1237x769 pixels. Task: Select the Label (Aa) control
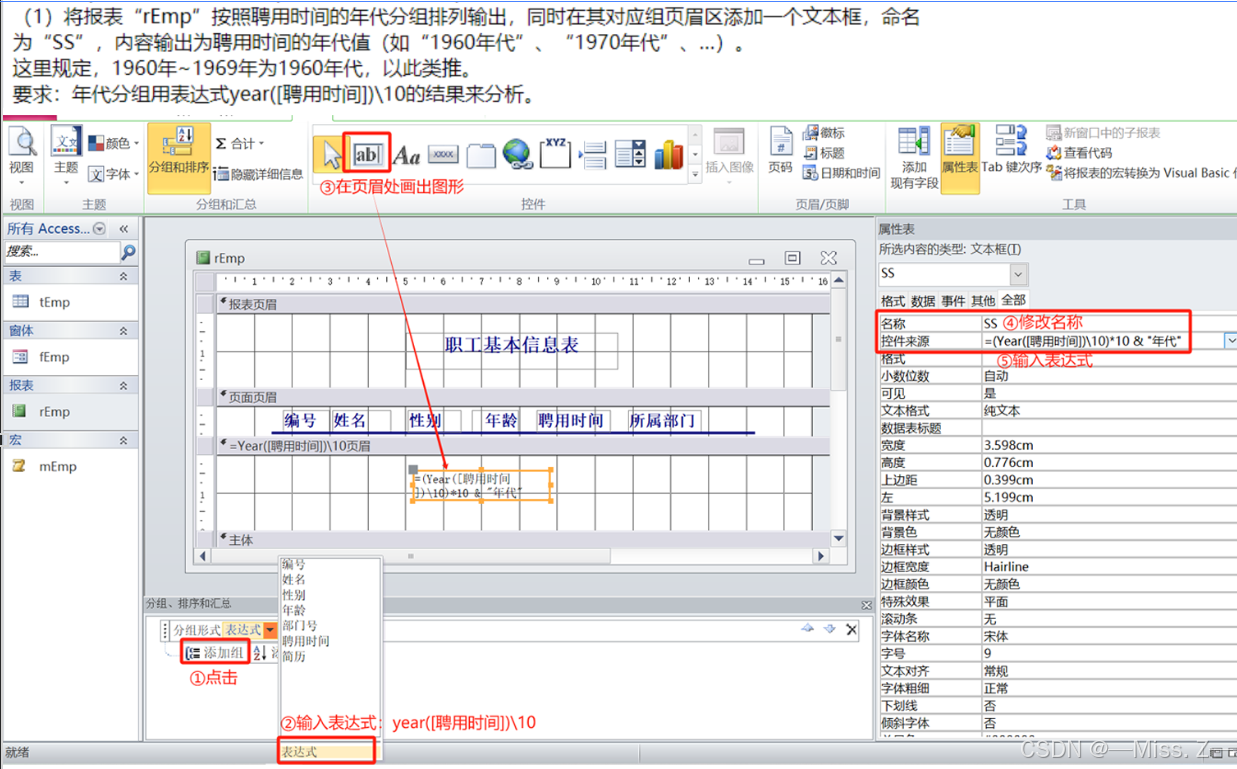[x=406, y=155]
